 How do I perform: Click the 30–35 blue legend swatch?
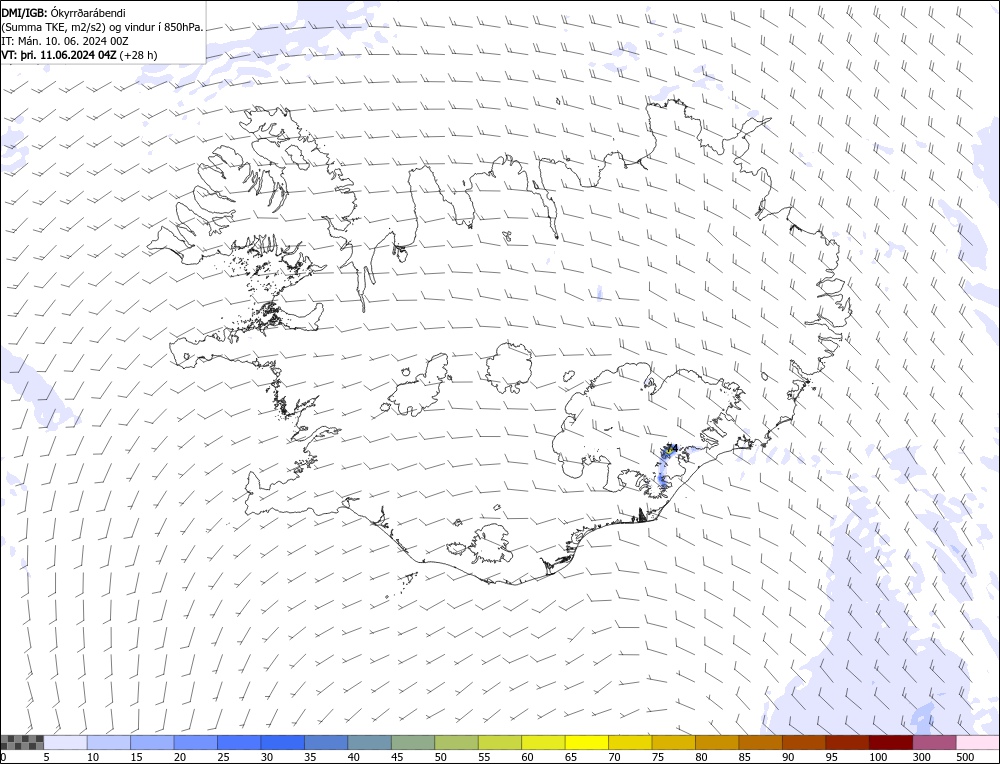click(x=283, y=742)
